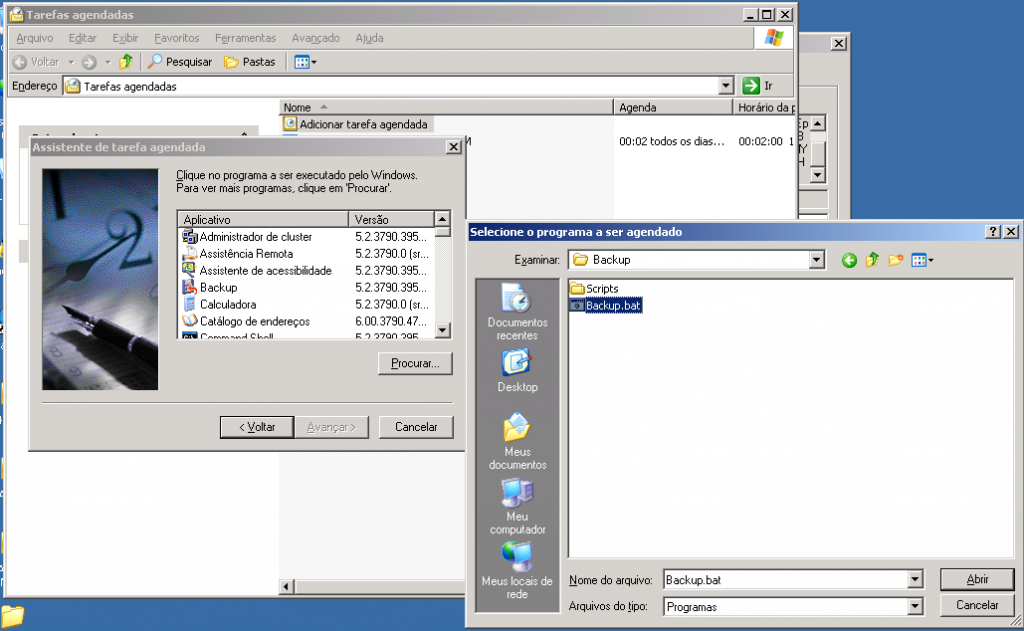Open the Pesquisar search tool

[180, 62]
